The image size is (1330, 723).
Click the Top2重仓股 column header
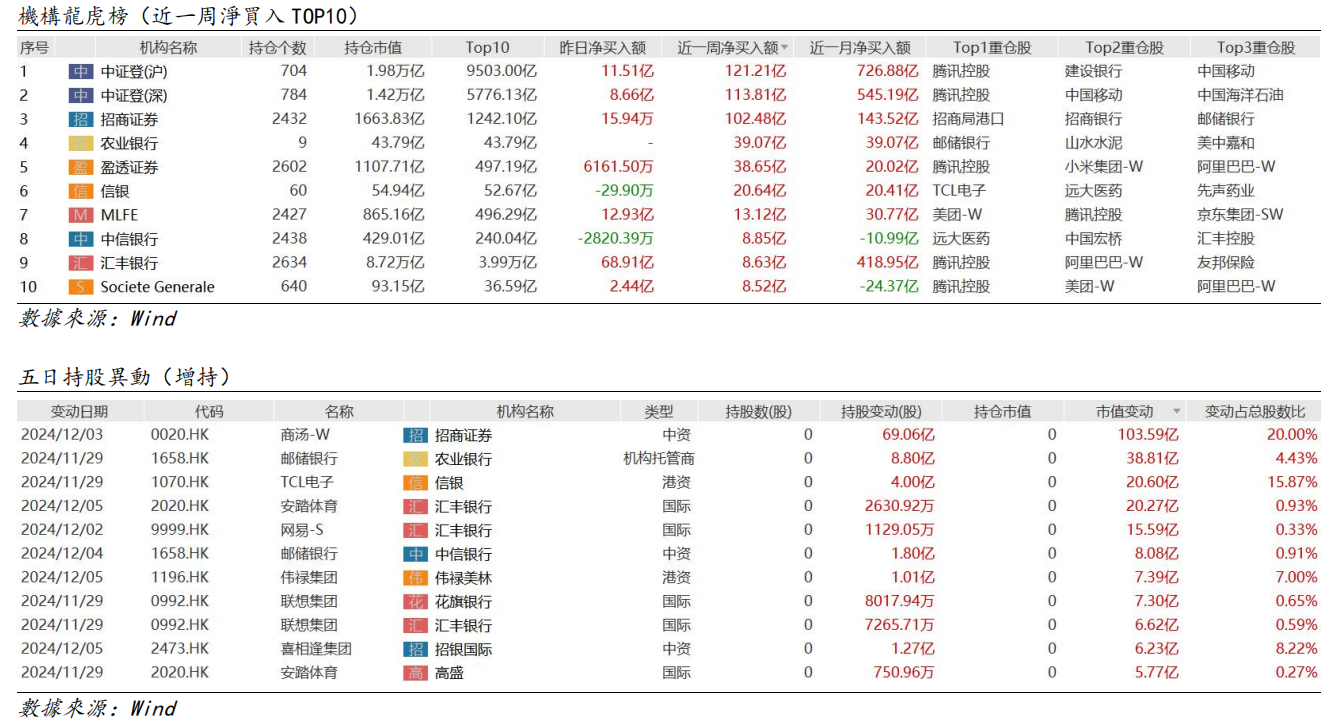(x=1125, y=47)
